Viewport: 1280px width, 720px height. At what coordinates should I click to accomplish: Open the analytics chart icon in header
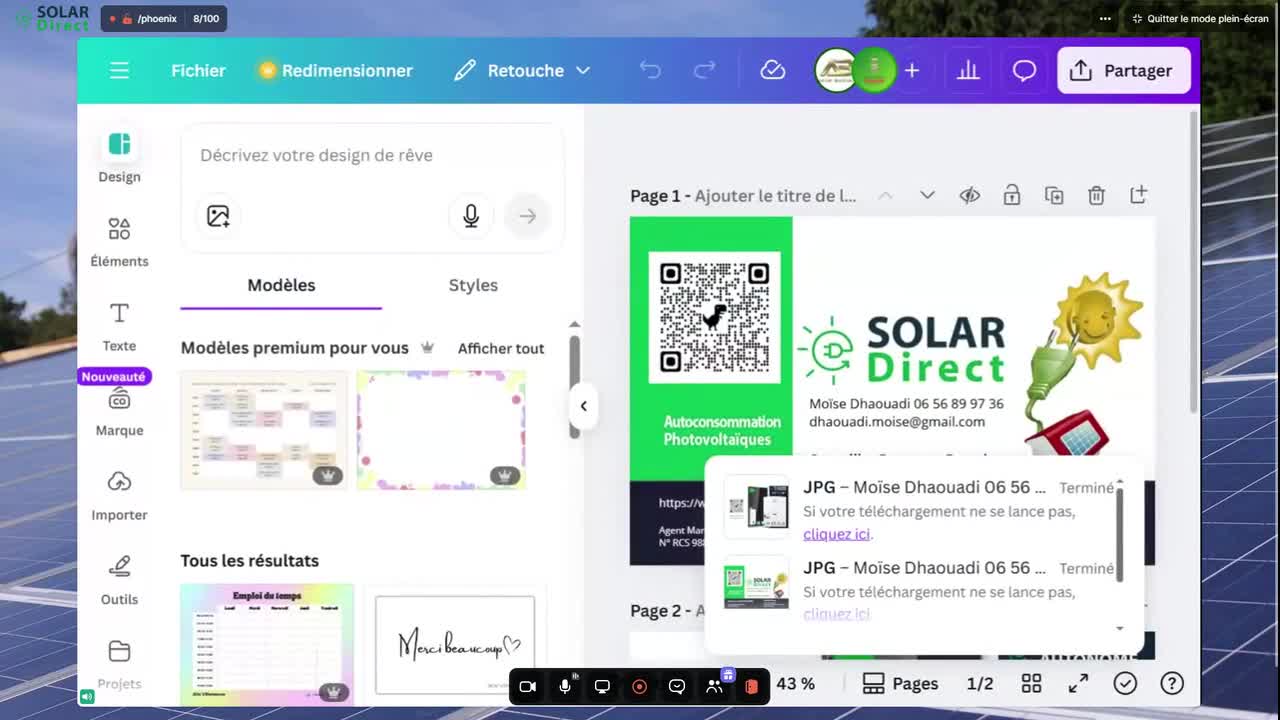968,71
